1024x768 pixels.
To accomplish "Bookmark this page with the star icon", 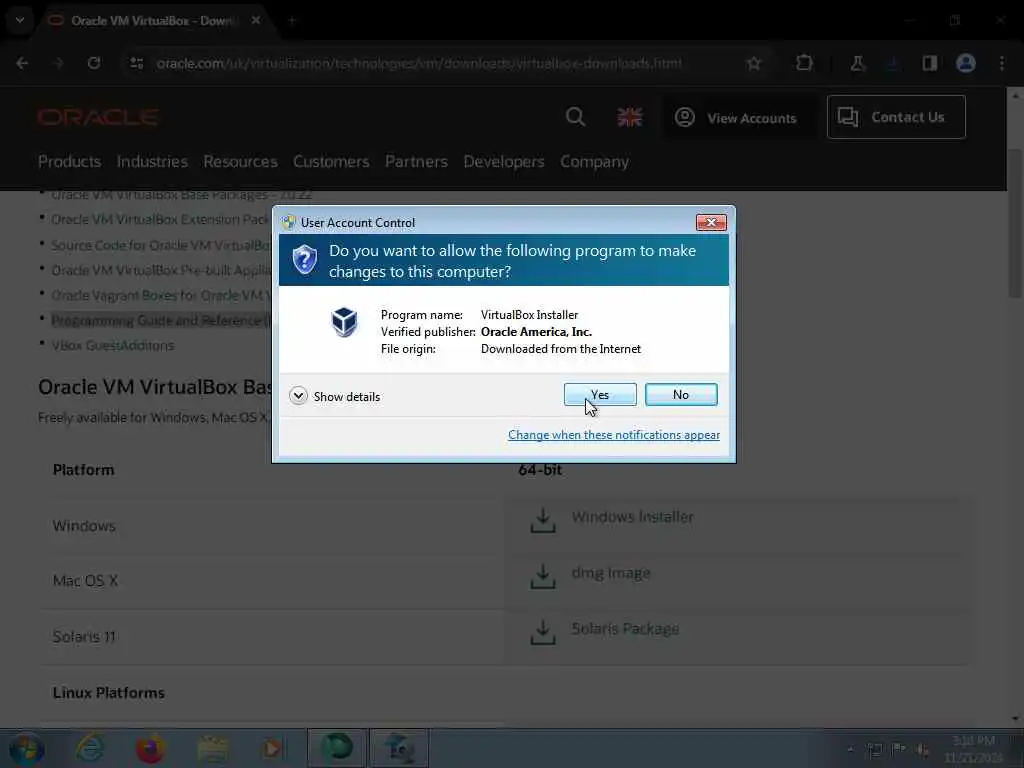I will [x=754, y=63].
